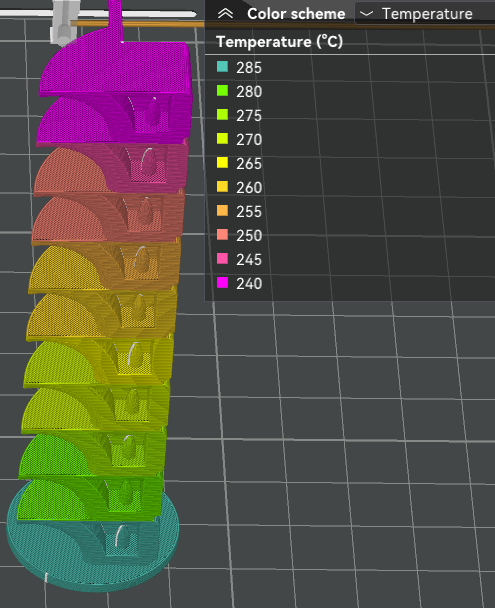Select the 270 legend value text
This screenshot has height=608, width=495.
point(249,140)
